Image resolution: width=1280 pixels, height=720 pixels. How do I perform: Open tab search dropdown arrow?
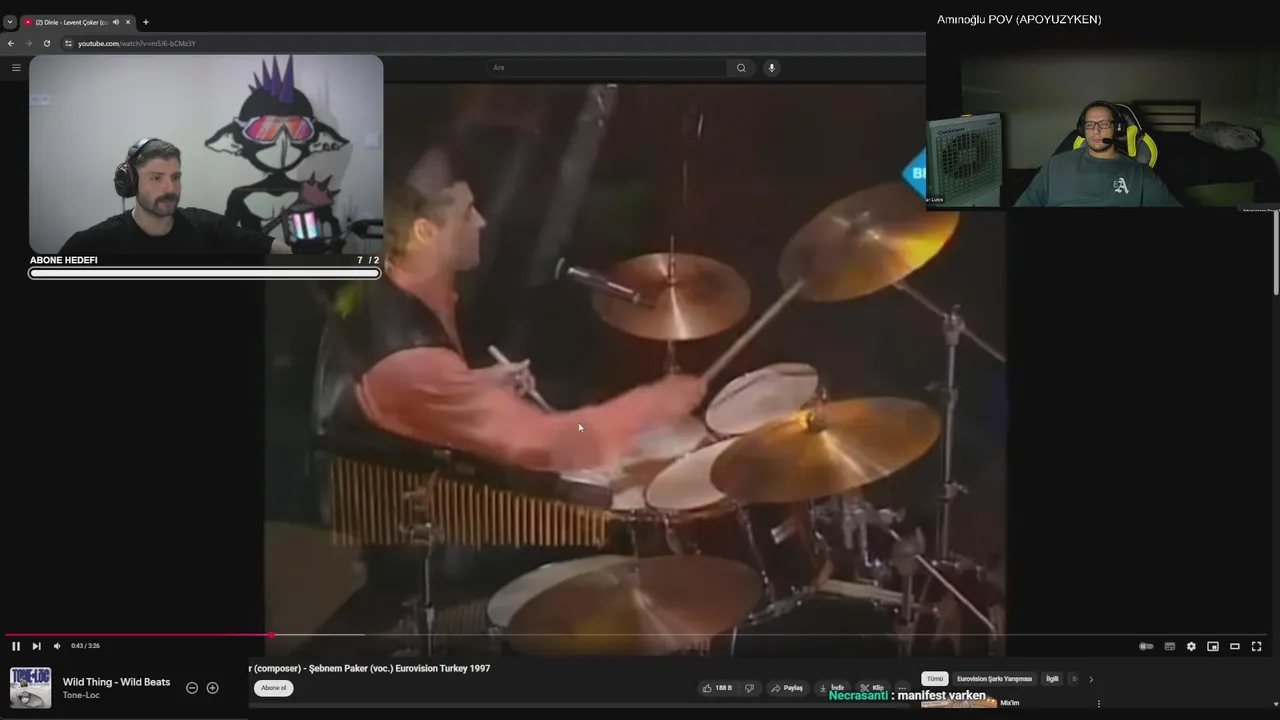coord(9,21)
